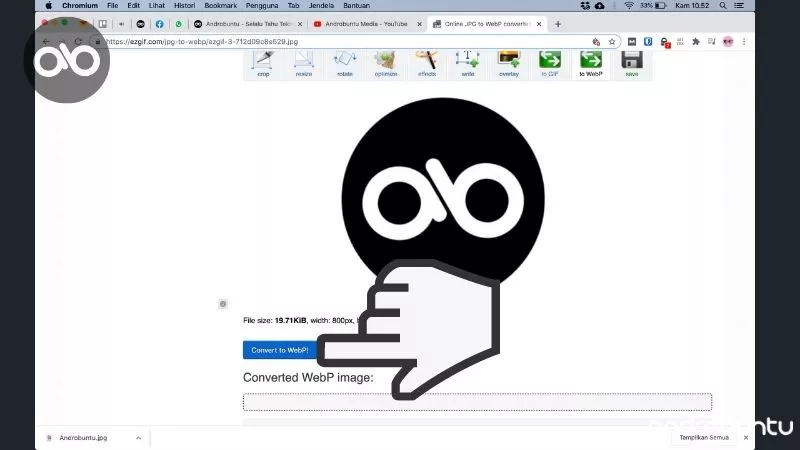800x450 pixels.
Task: Click the Wi-Fi status icon
Action: (629, 6)
